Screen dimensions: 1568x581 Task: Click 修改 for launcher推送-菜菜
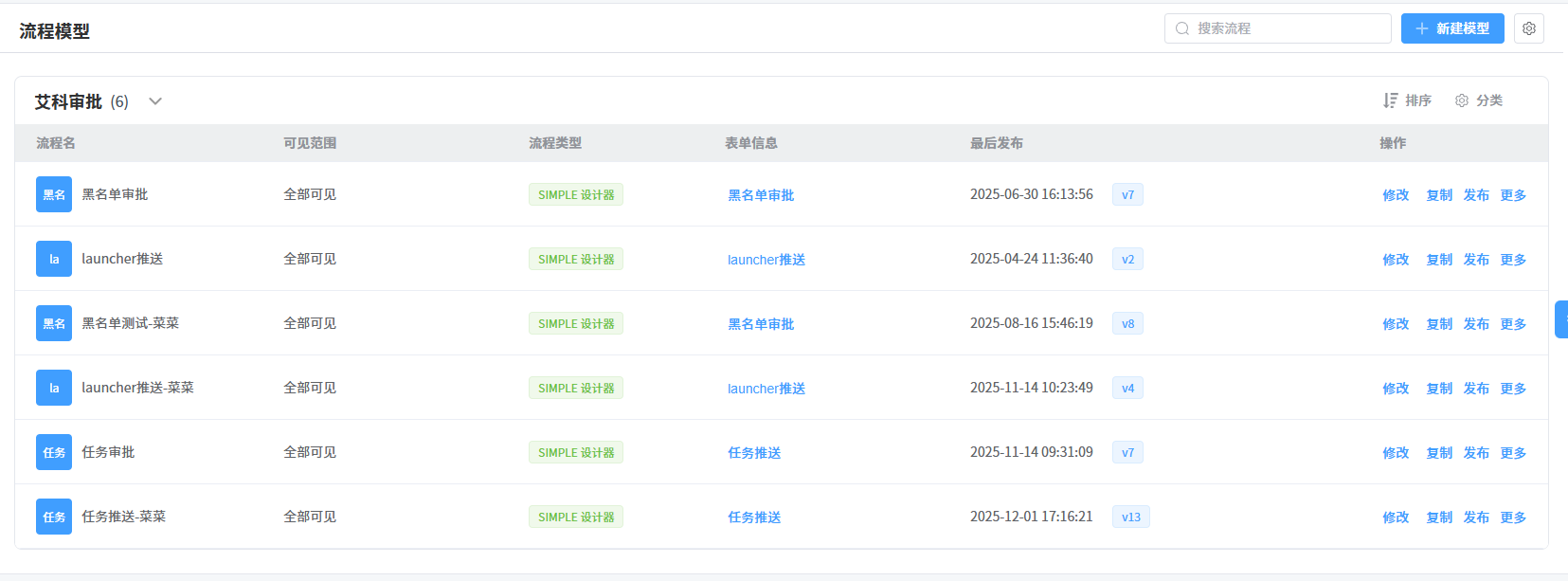point(1396,389)
